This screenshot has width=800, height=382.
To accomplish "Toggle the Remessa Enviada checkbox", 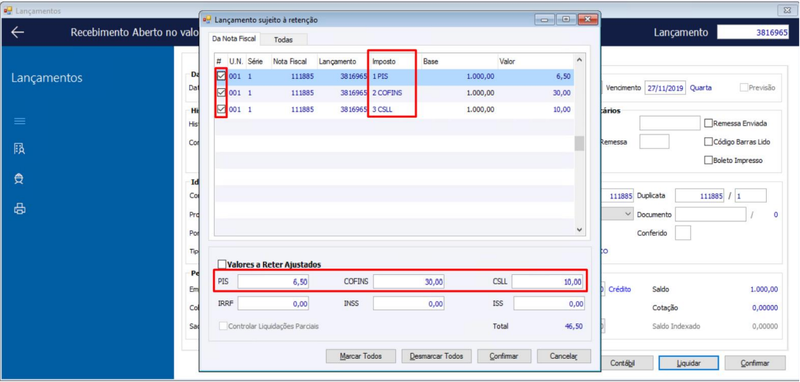I will pyautogui.click(x=708, y=123).
